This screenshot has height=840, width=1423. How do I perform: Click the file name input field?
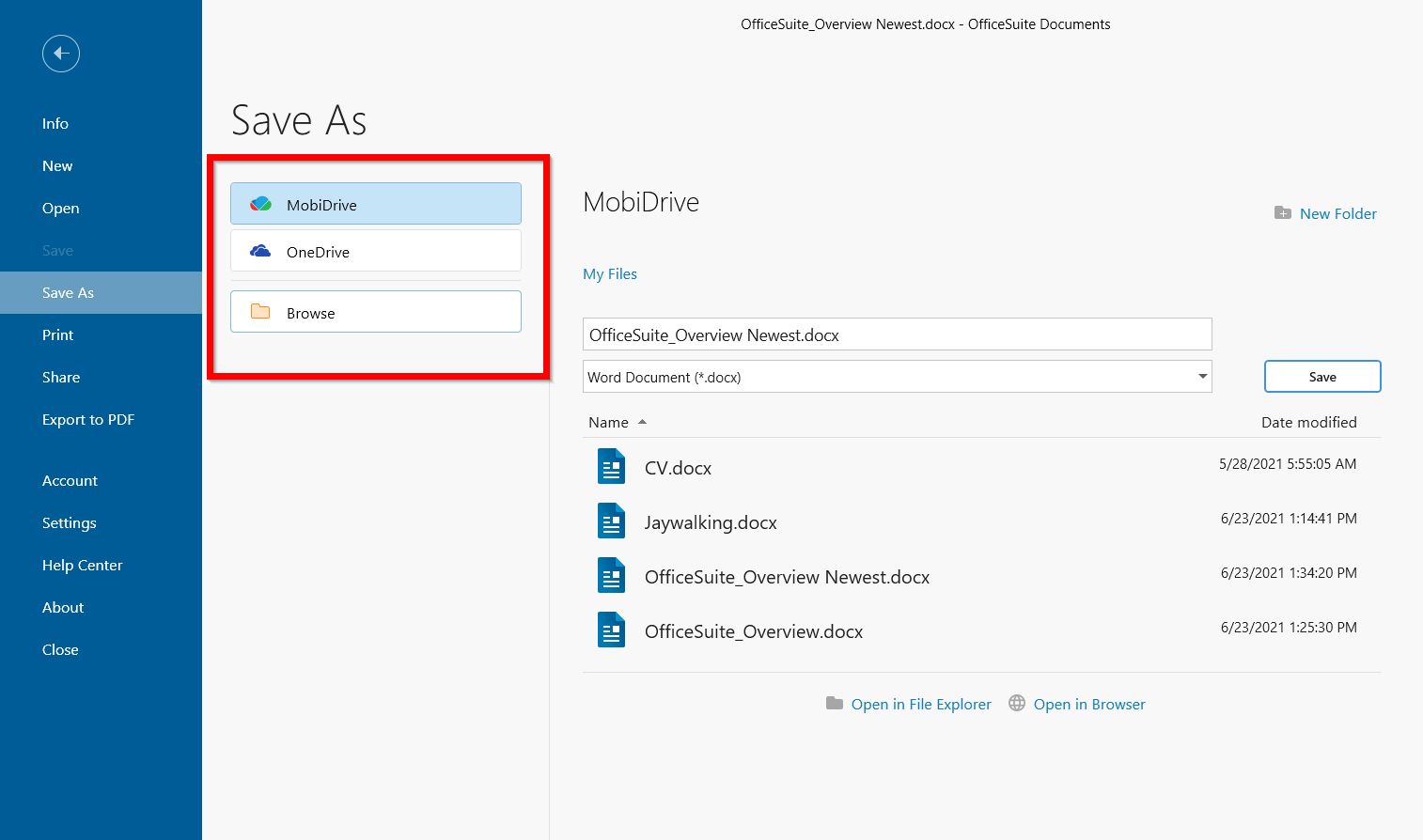pos(897,335)
